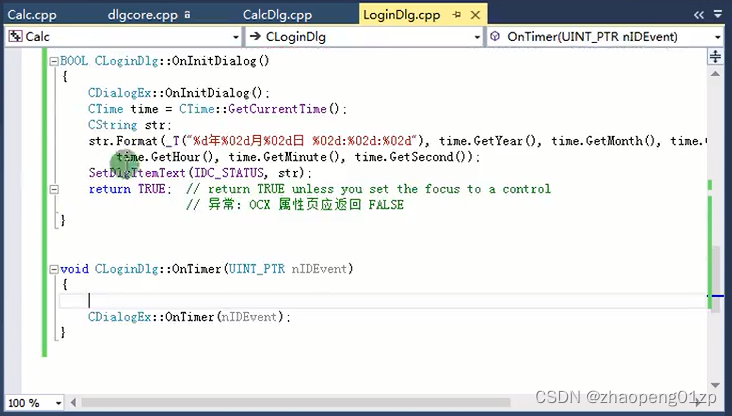Click the BOOL keyword before CLoginDlg::OnInitDialog
The width and height of the screenshot is (732, 416).
coord(74,61)
